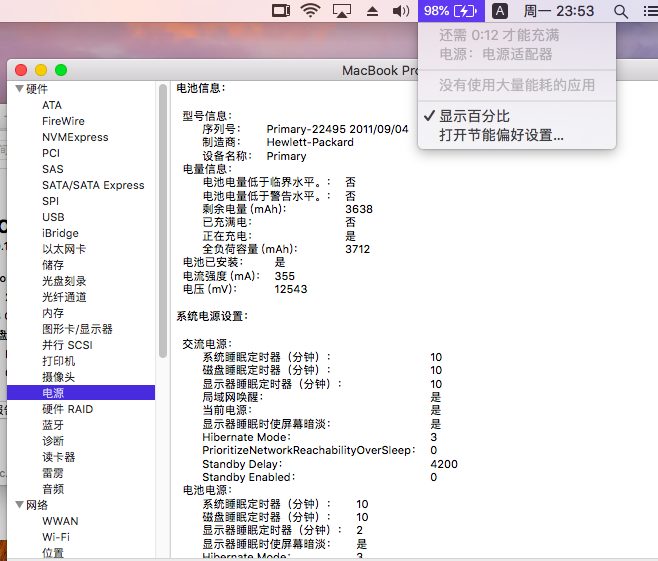Select 以太网卡 in sidebar

tap(64, 249)
